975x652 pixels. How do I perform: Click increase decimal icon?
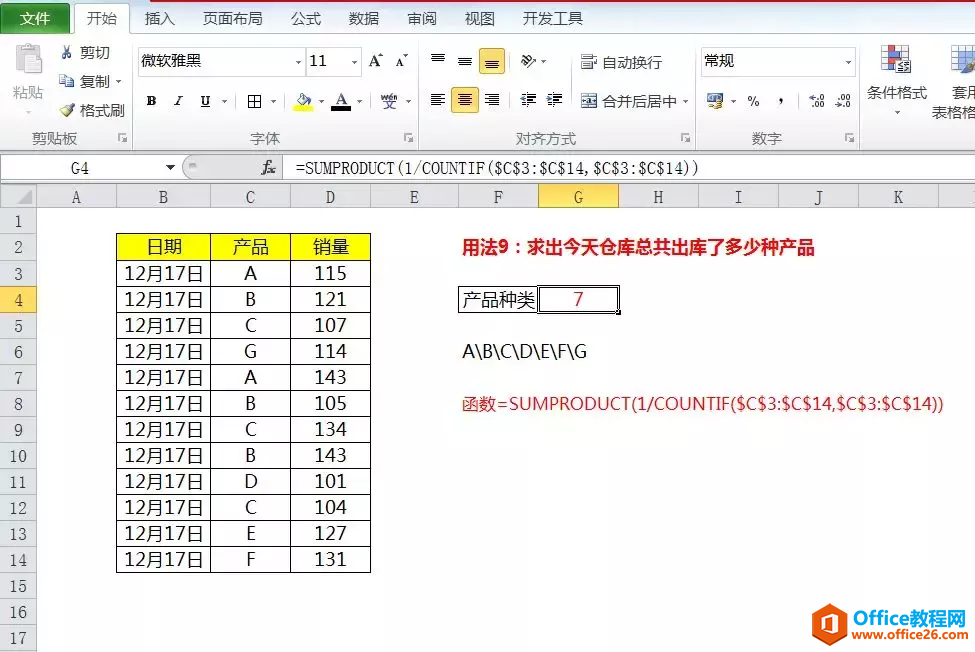coord(816,101)
